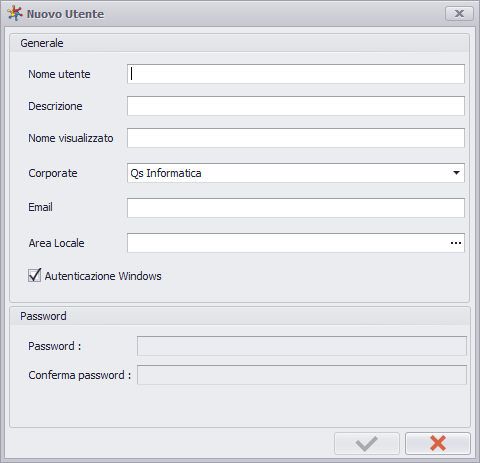Focus the Nome utente input field
The image size is (480, 463).
click(296, 74)
